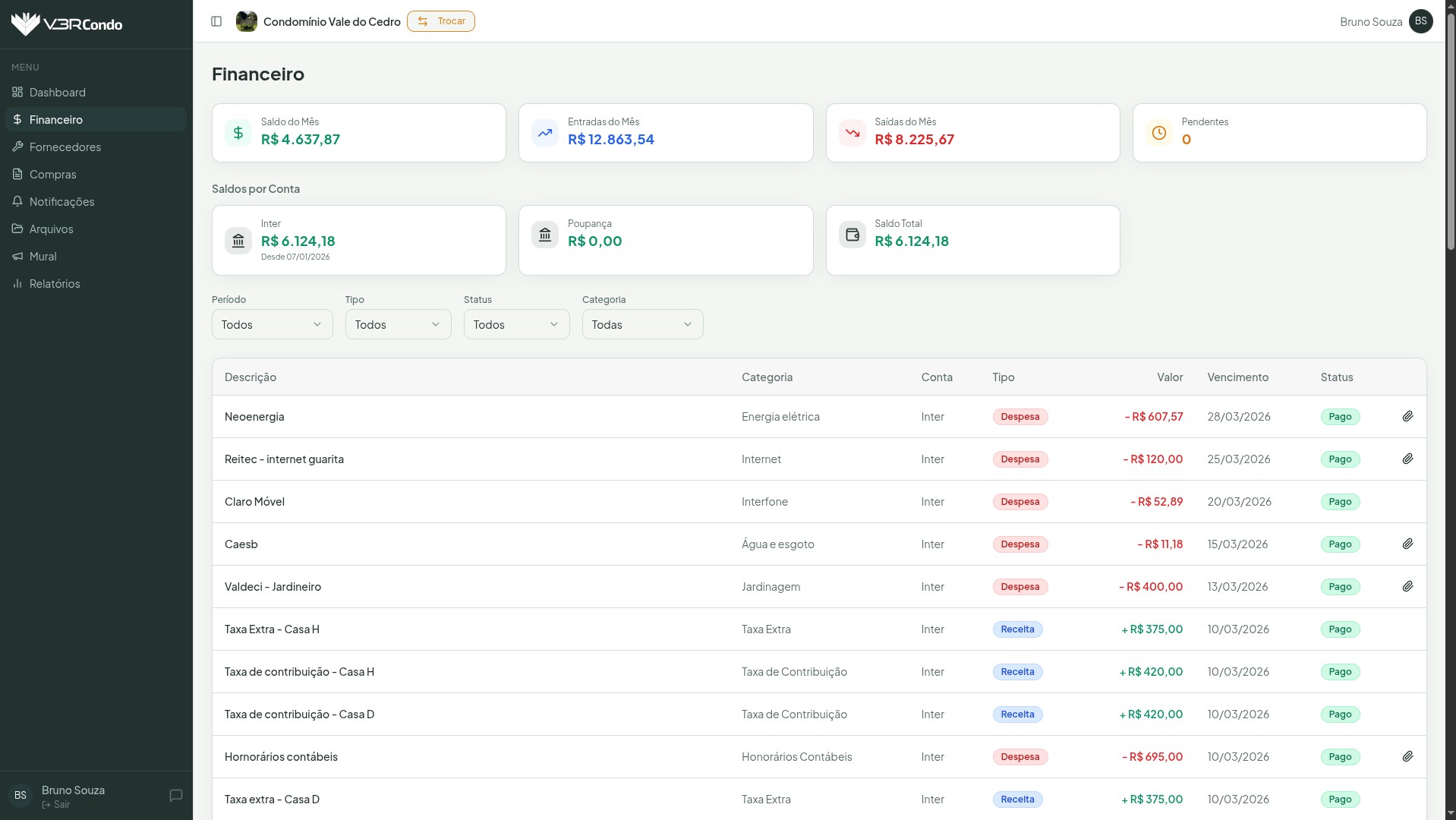Select the Reitec - internet guarita row
This screenshot has width=1456, height=820.
click(x=284, y=459)
